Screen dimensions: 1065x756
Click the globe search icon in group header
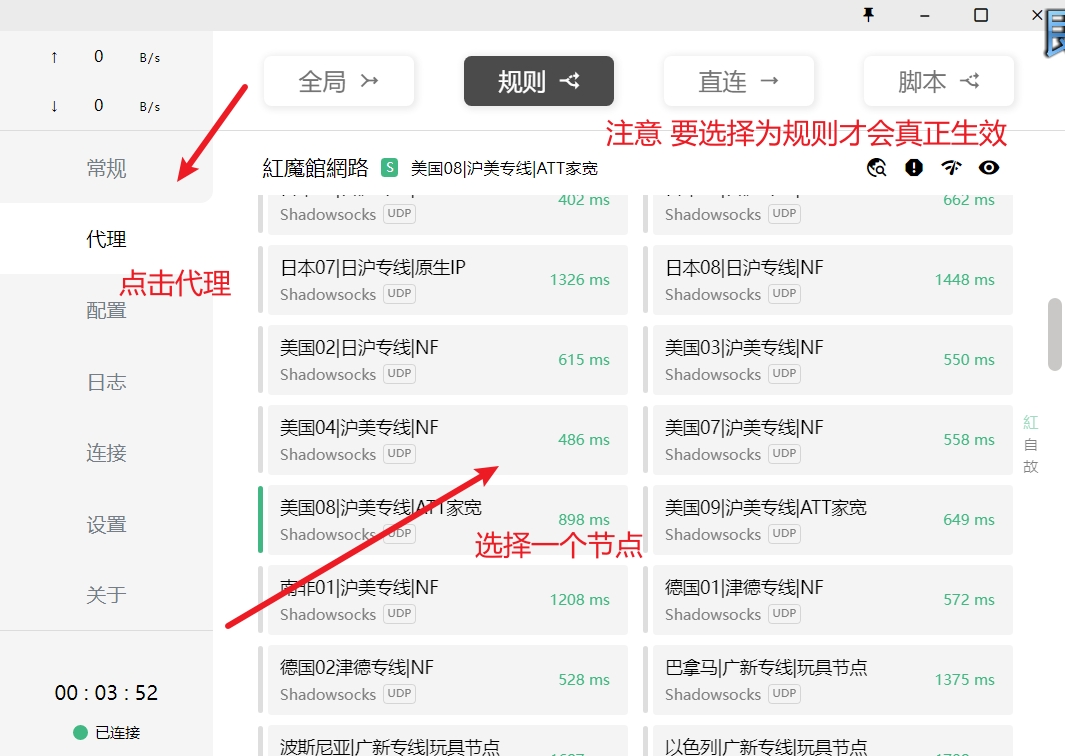coord(877,168)
